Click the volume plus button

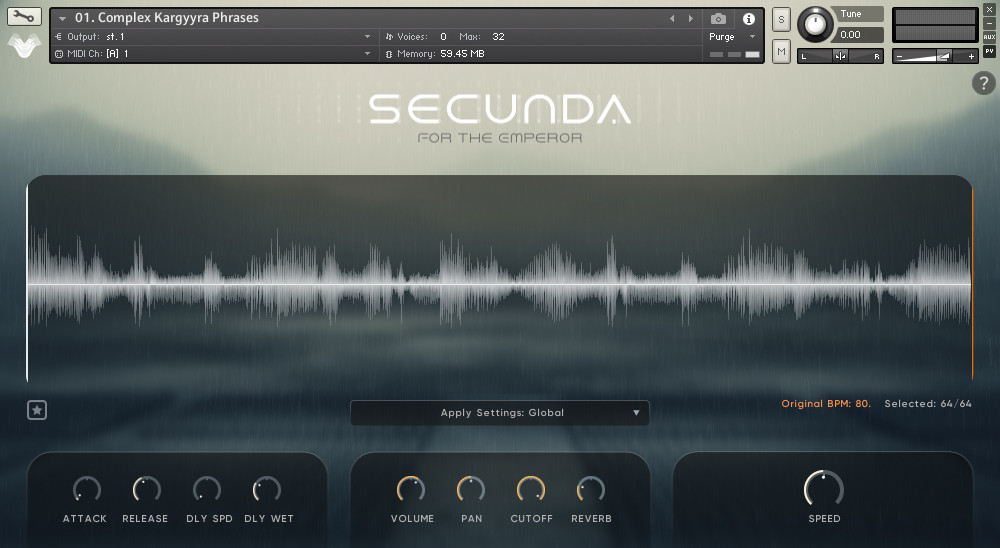point(971,57)
